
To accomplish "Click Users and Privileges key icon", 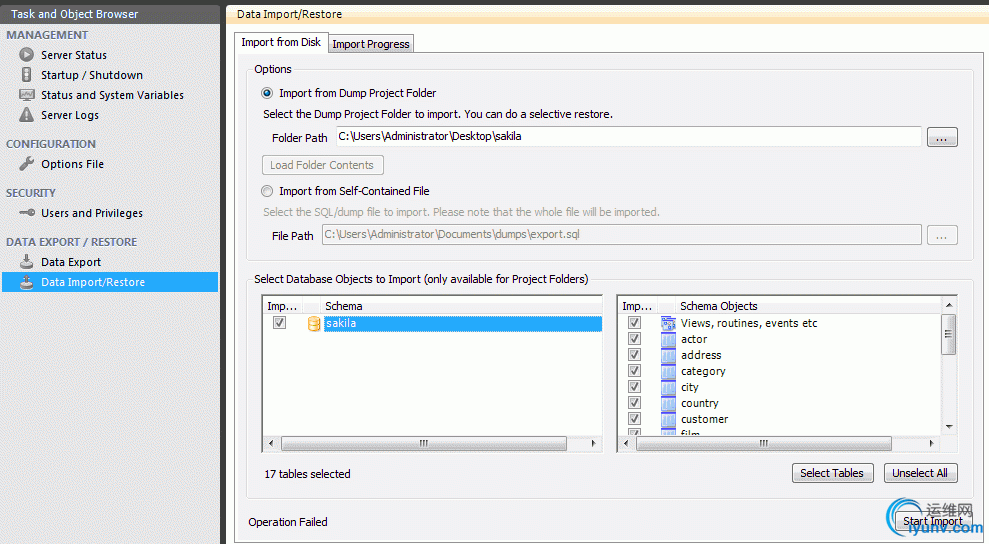I will [27, 213].
